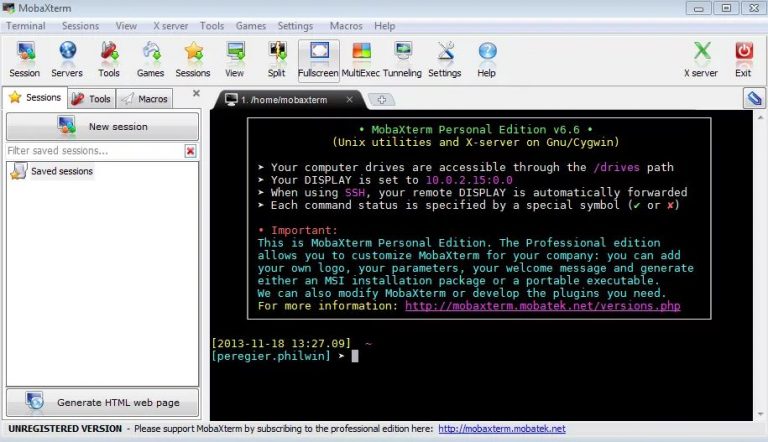Click the New session button
The height and width of the screenshot is (442, 768).
(x=102, y=126)
